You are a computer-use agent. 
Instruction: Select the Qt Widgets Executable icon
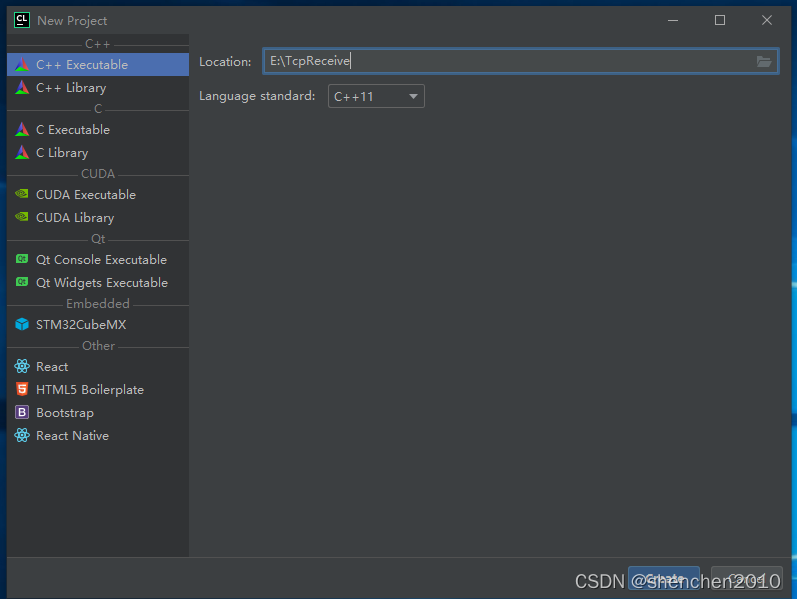(22, 282)
